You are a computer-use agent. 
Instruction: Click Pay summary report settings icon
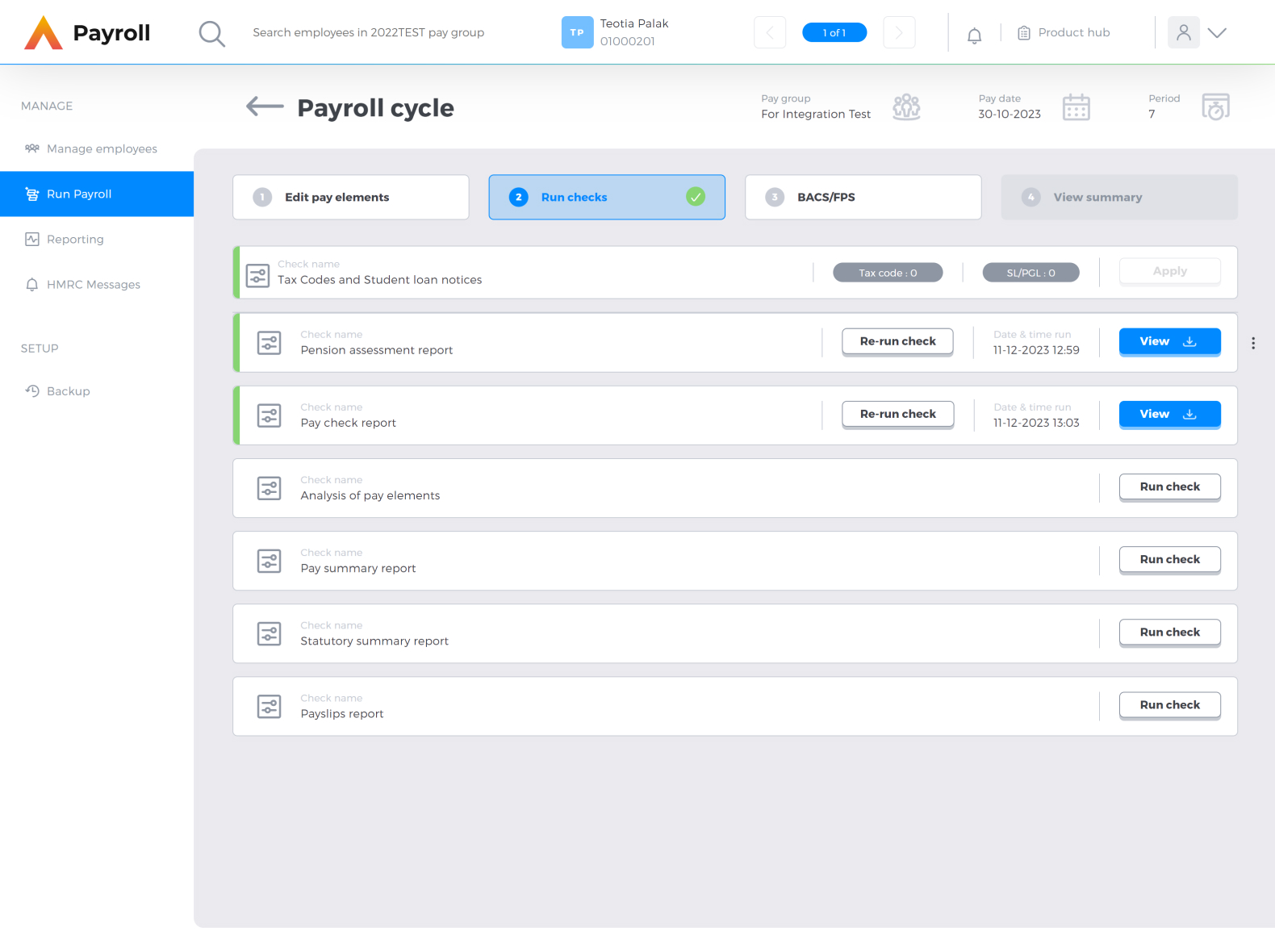pyautogui.click(x=269, y=561)
